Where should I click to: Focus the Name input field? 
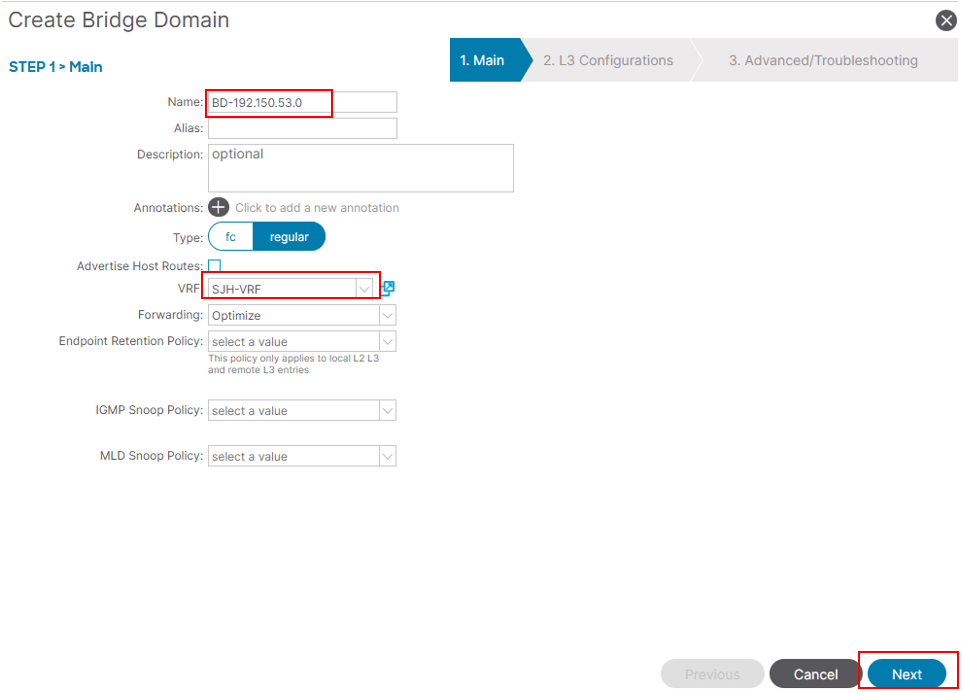pyautogui.click(x=302, y=102)
